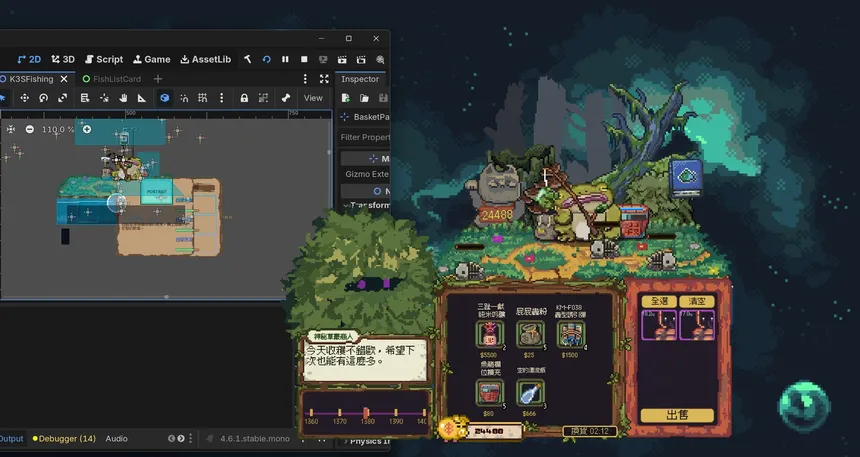Select the Scale tool
Viewport: 860px width, 457px height.
click(x=63, y=98)
